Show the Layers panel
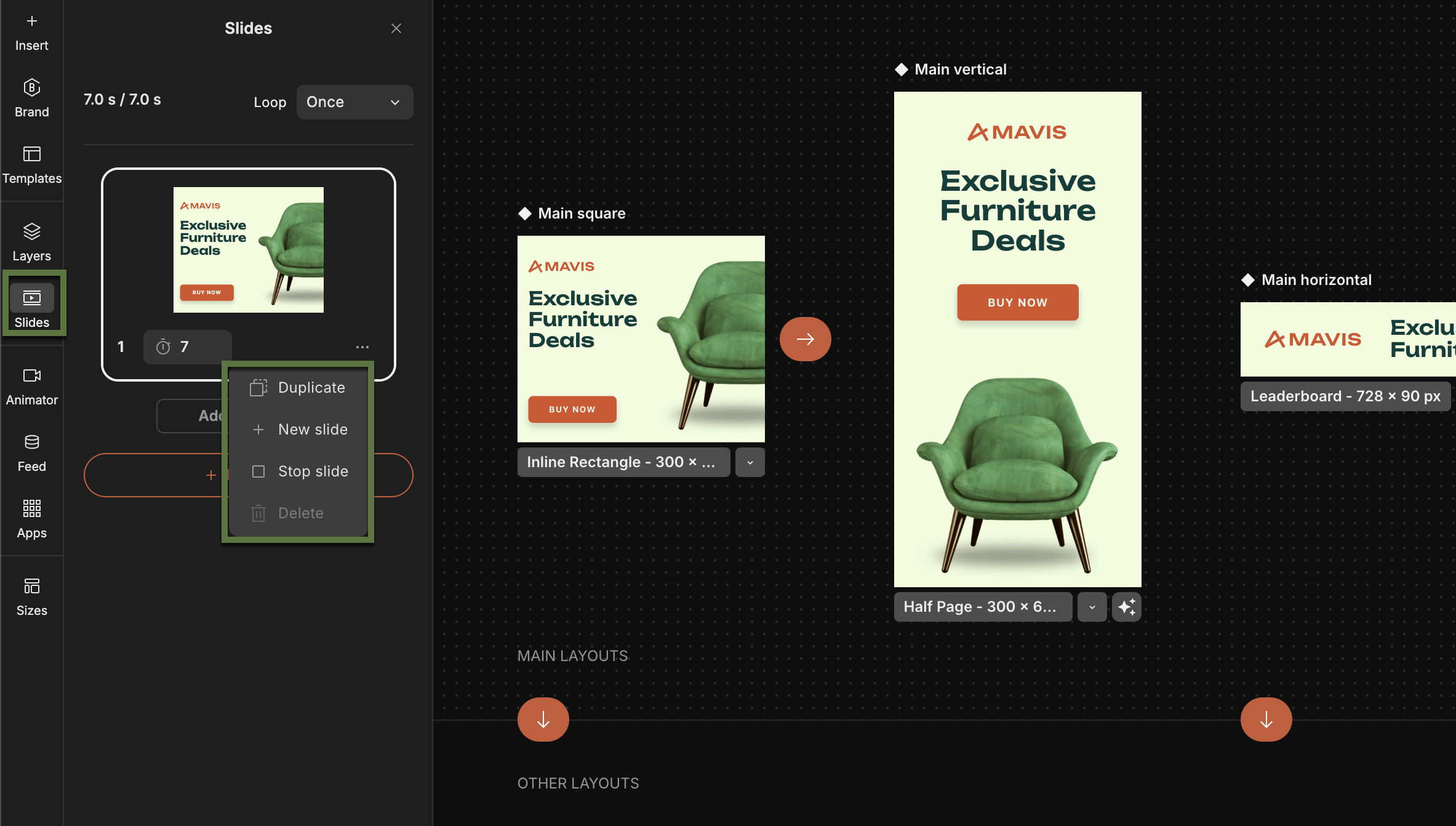 pyautogui.click(x=31, y=243)
